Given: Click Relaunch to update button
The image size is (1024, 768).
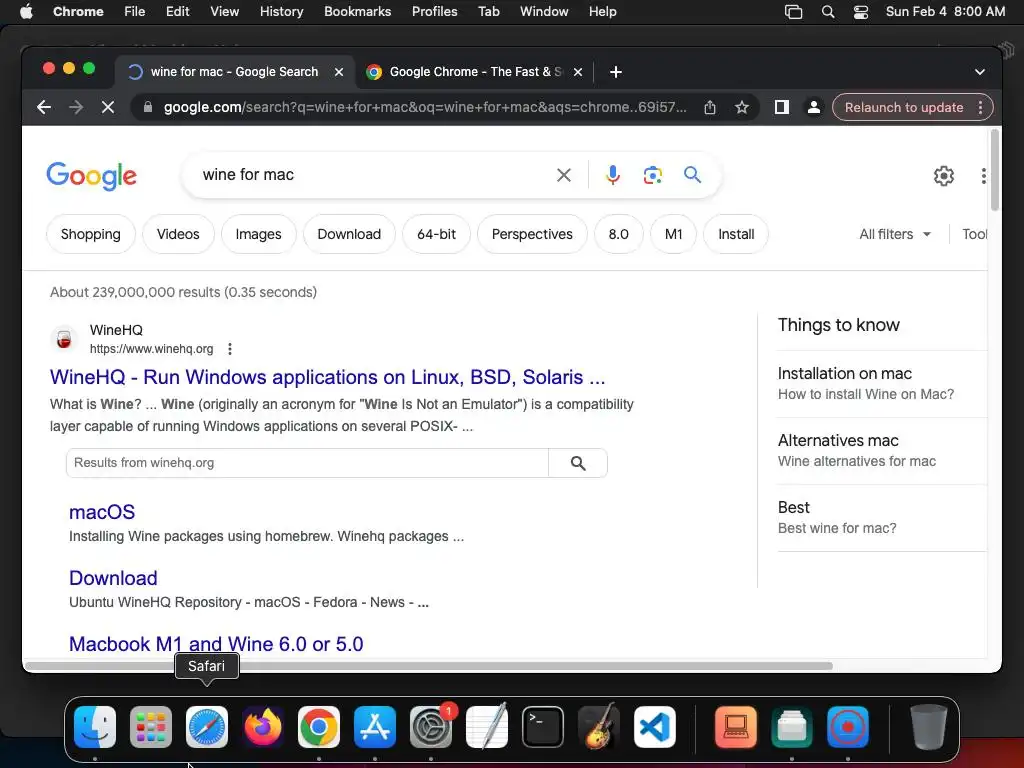Looking at the screenshot, I should tap(904, 107).
